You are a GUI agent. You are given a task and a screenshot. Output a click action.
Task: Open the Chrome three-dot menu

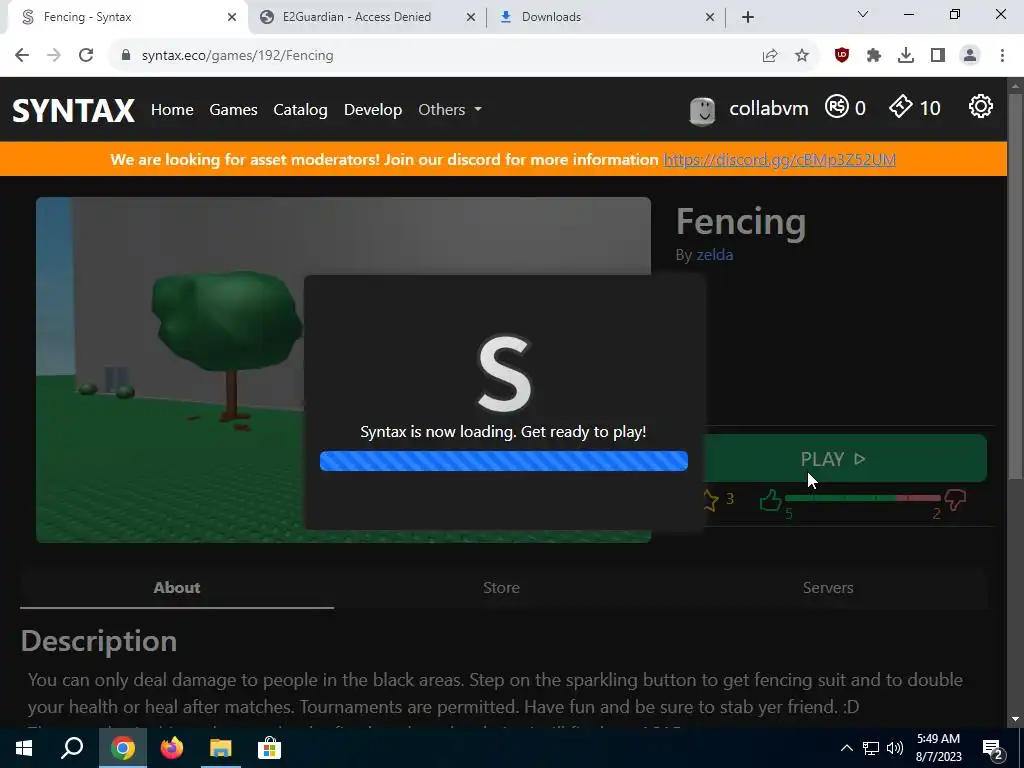tap(1002, 56)
